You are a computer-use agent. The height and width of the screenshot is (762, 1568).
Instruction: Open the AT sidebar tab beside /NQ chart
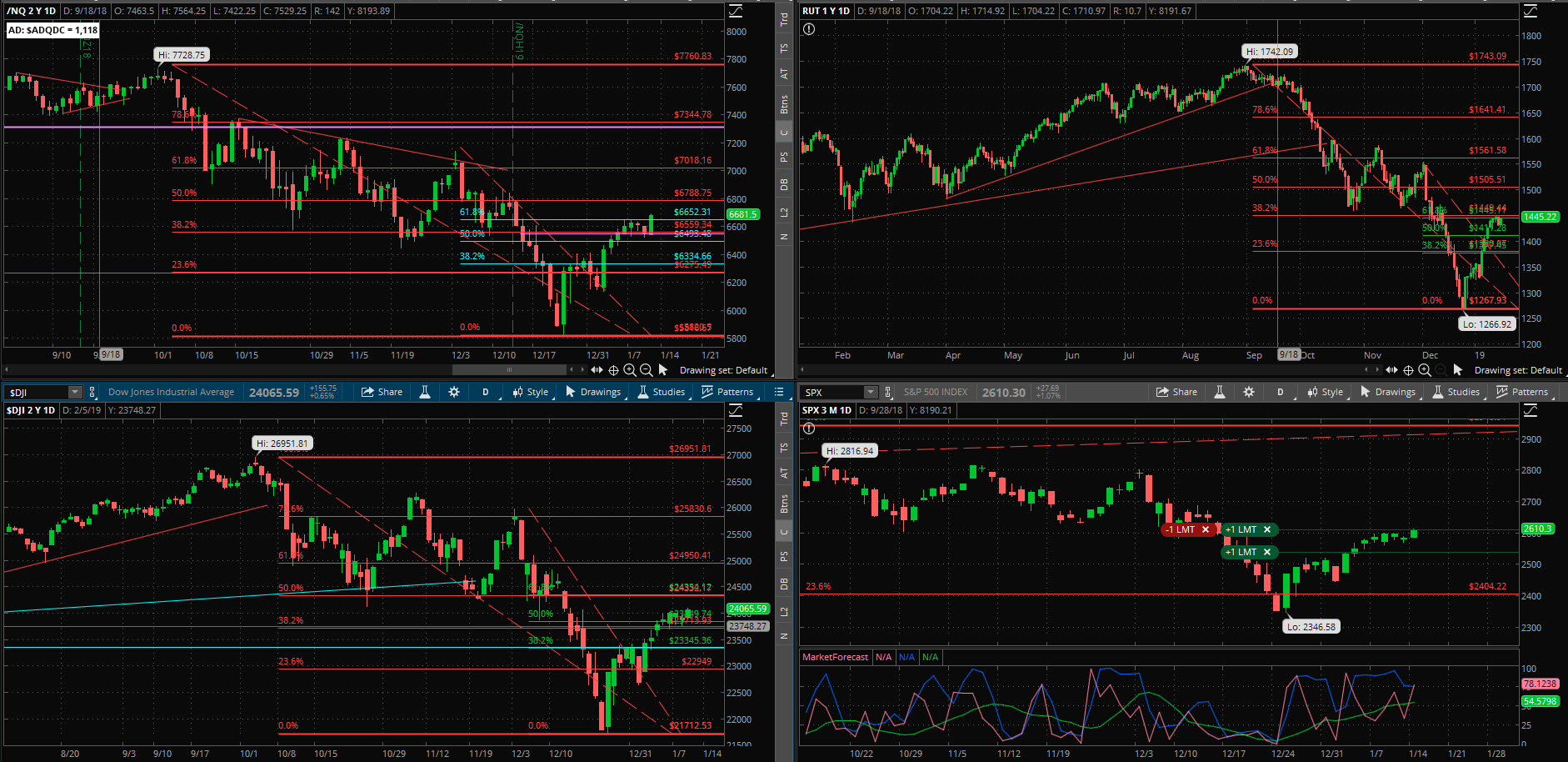pyautogui.click(x=784, y=74)
